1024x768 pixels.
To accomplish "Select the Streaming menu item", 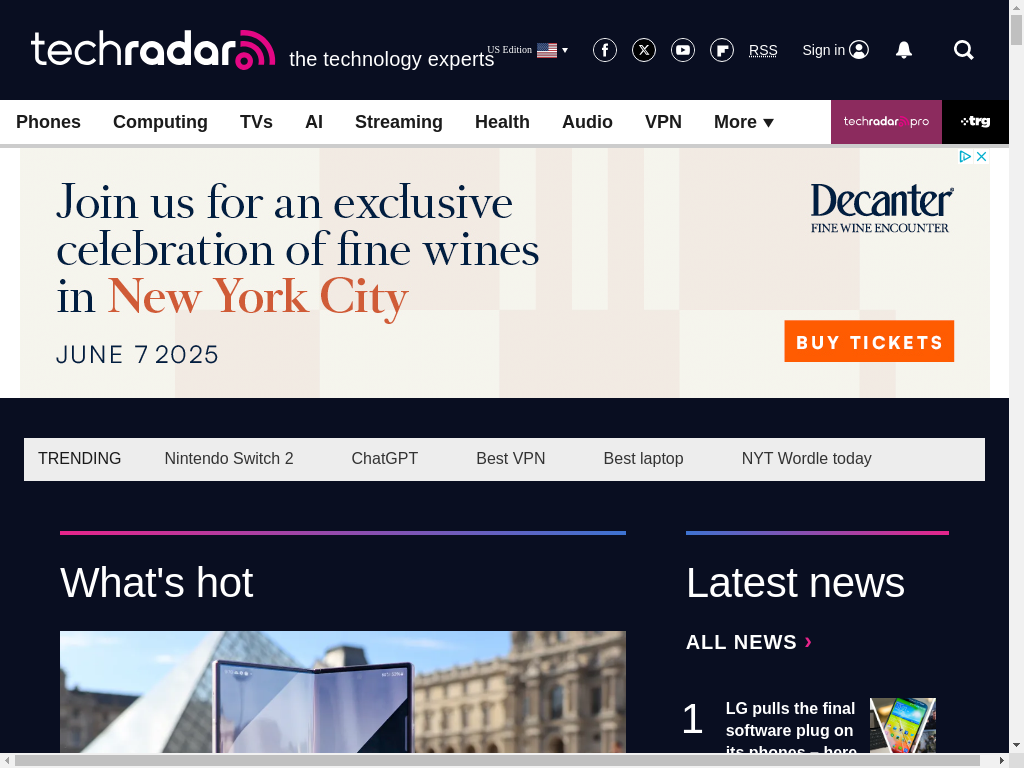I will (398, 122).
